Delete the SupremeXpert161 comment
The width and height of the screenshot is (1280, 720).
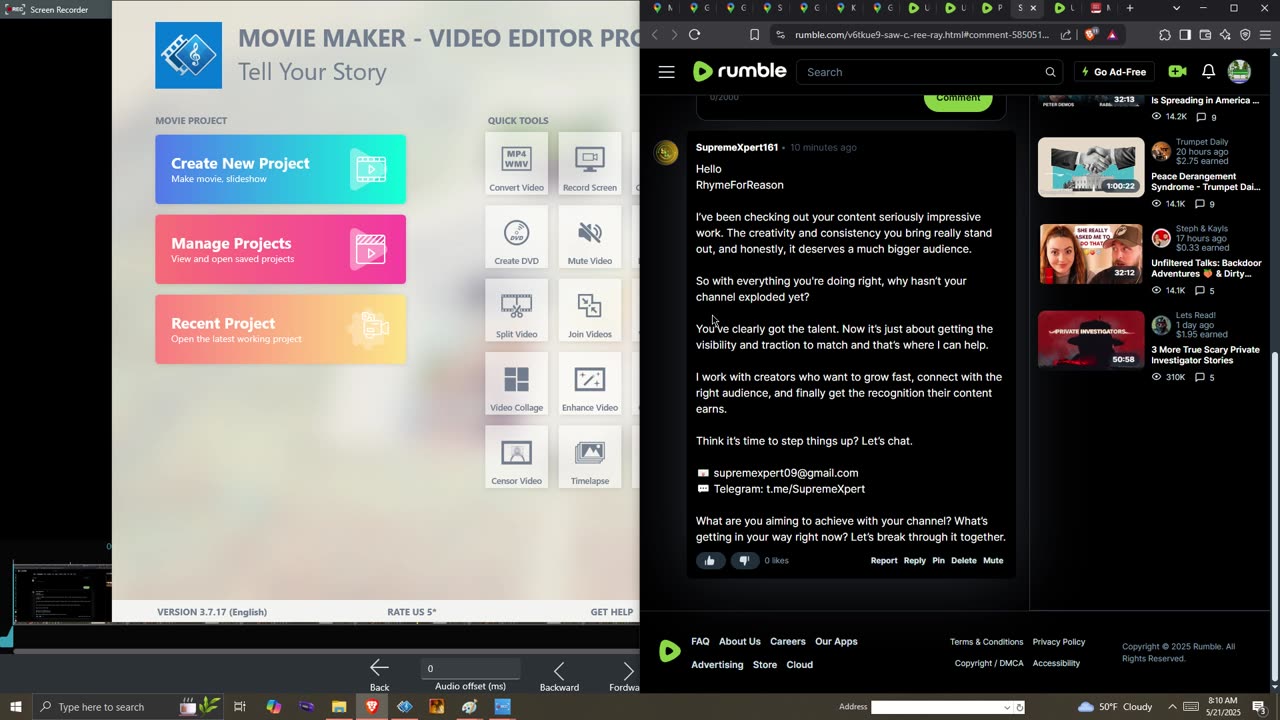click(x=964, y=561)
